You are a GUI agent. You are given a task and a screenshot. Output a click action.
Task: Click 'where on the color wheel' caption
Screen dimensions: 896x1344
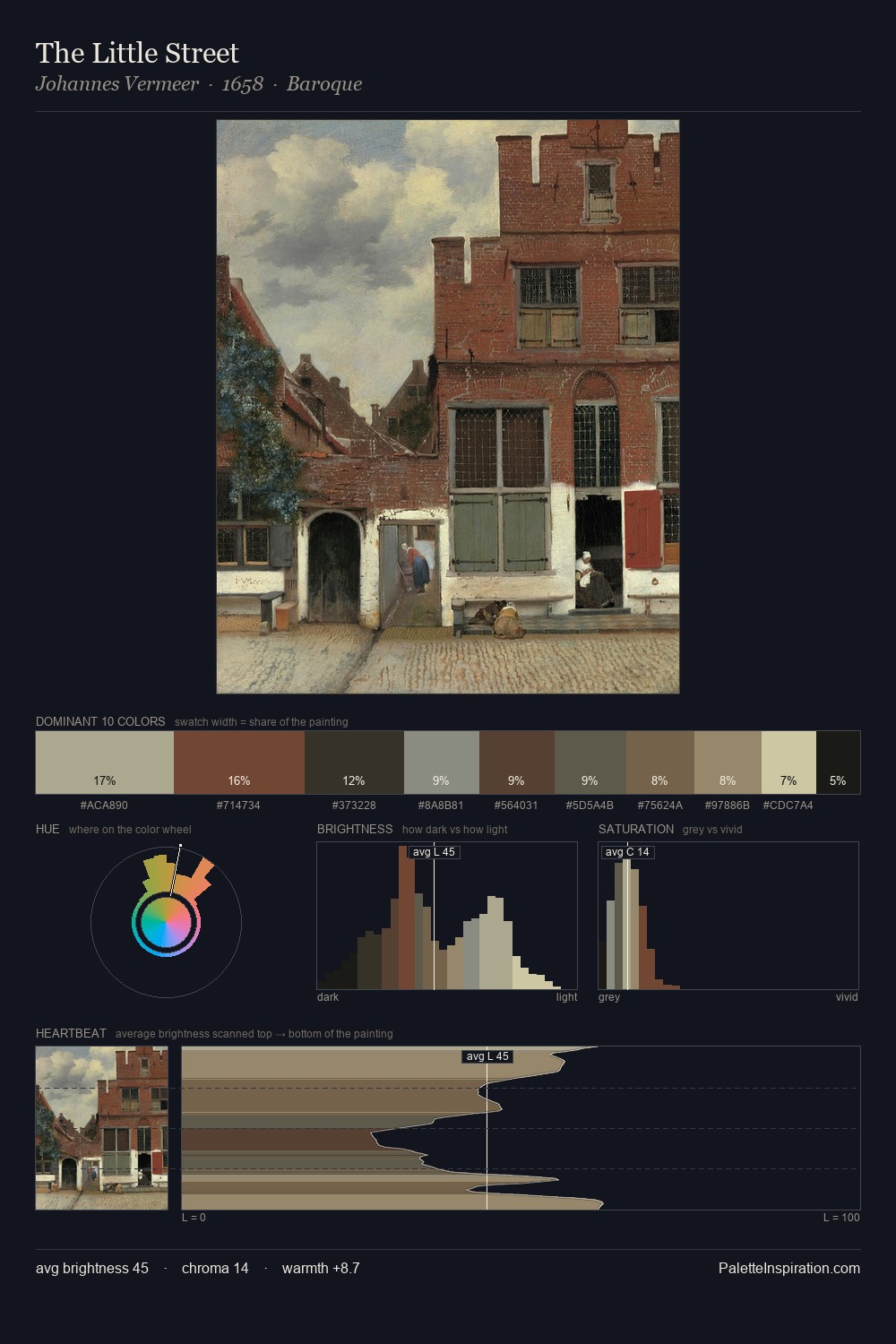[x=130, y=830]
